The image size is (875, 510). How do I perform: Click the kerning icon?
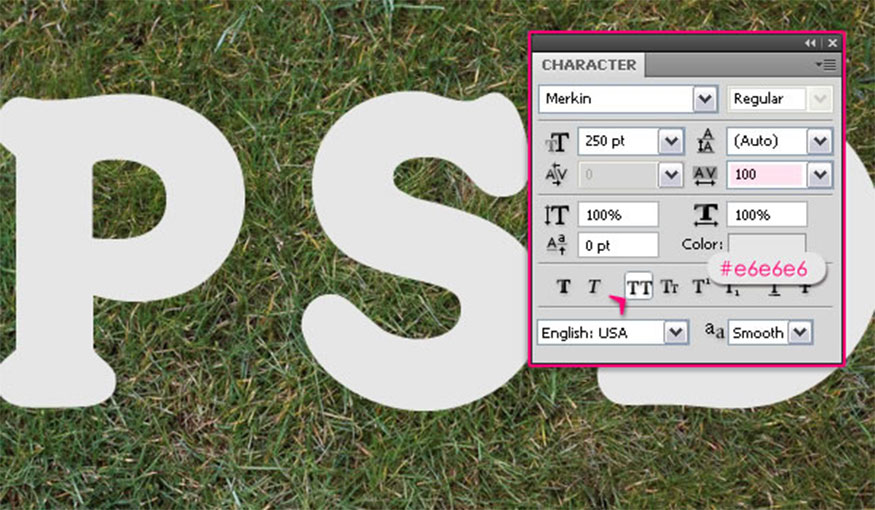click(556, 175)
